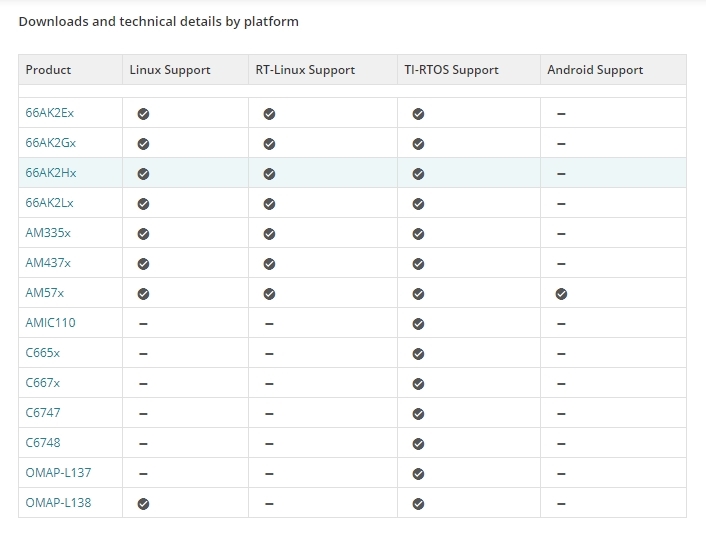Go to the AMIC110 product page
706x538 pixels.
pyautogui.click(x=50, y=323)
